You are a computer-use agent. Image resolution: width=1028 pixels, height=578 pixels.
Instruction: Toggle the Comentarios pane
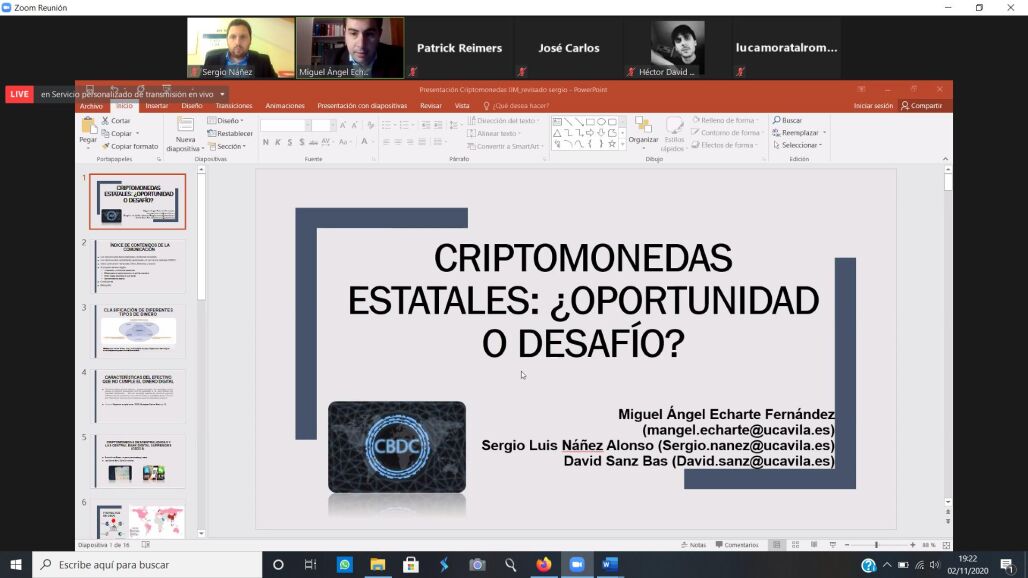(x=736, y=545)
